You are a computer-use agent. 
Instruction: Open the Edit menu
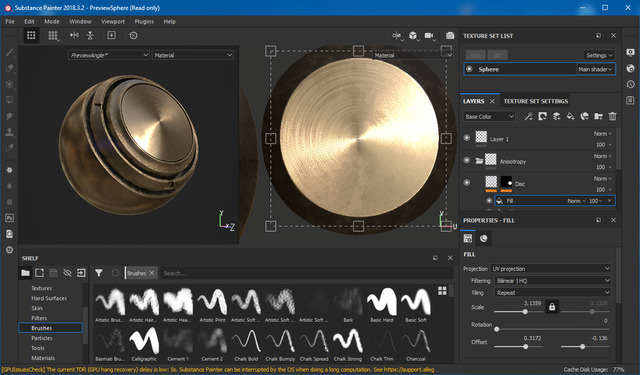pyautogui.click(x=29, y=21)
